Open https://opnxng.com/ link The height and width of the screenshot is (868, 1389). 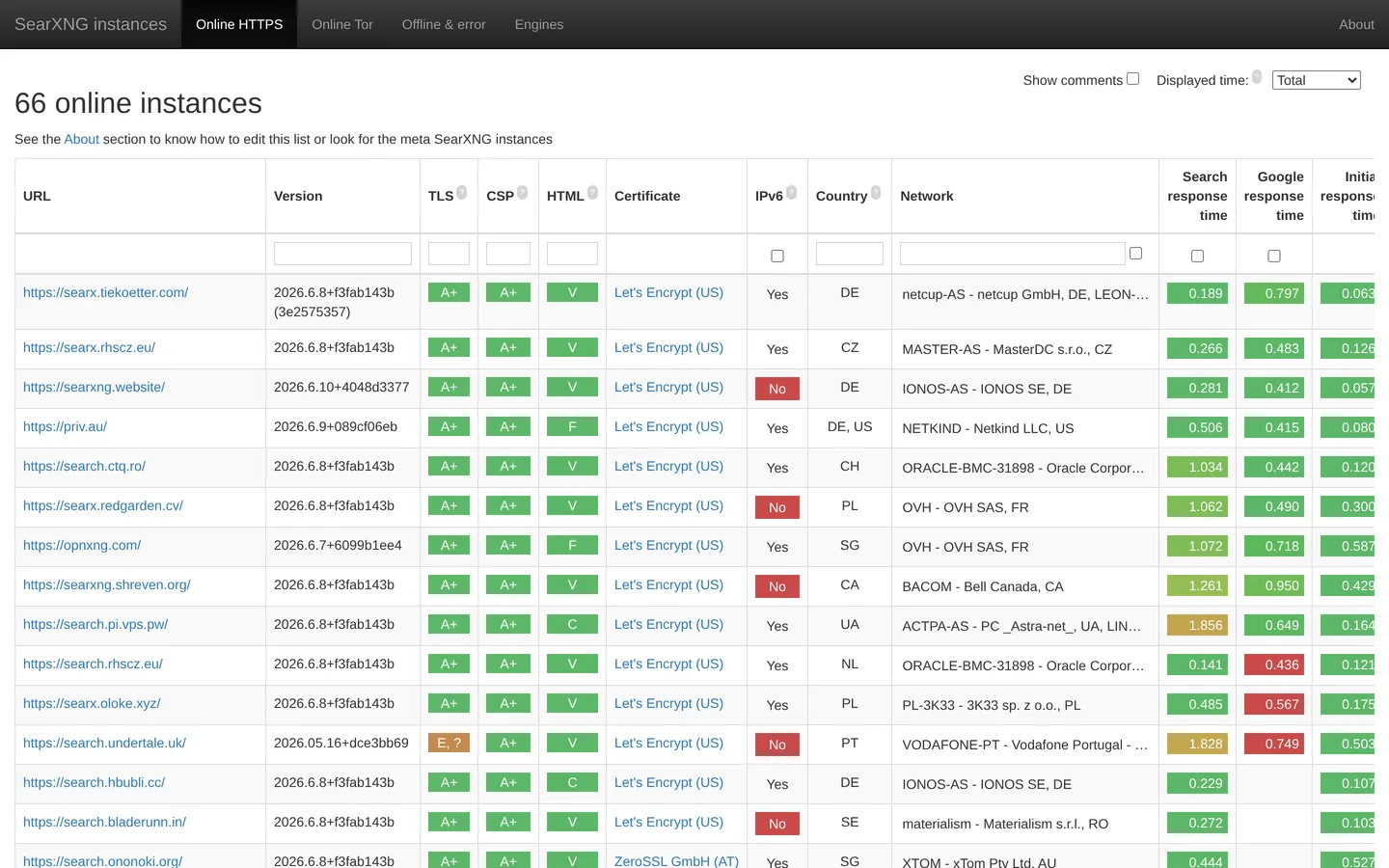(82, 545)
